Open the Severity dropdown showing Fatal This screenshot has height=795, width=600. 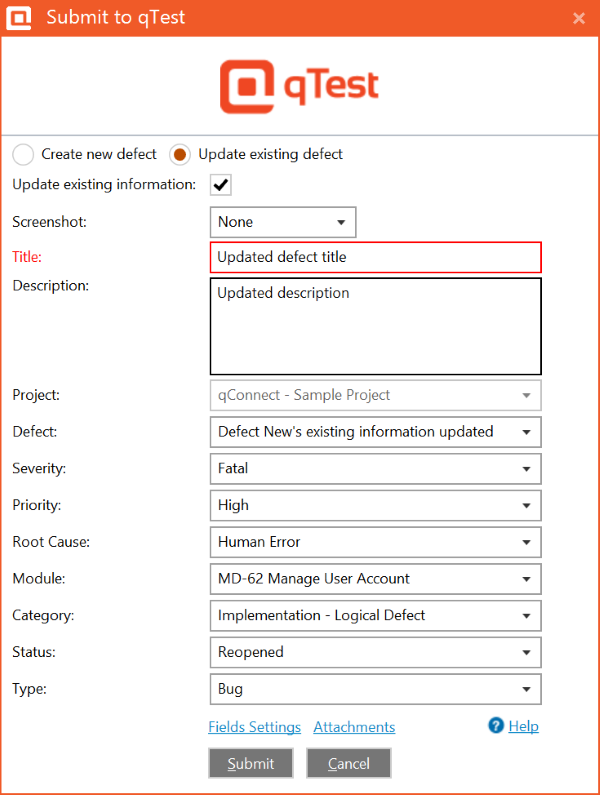pyautogui.click(x=376, y=468)
